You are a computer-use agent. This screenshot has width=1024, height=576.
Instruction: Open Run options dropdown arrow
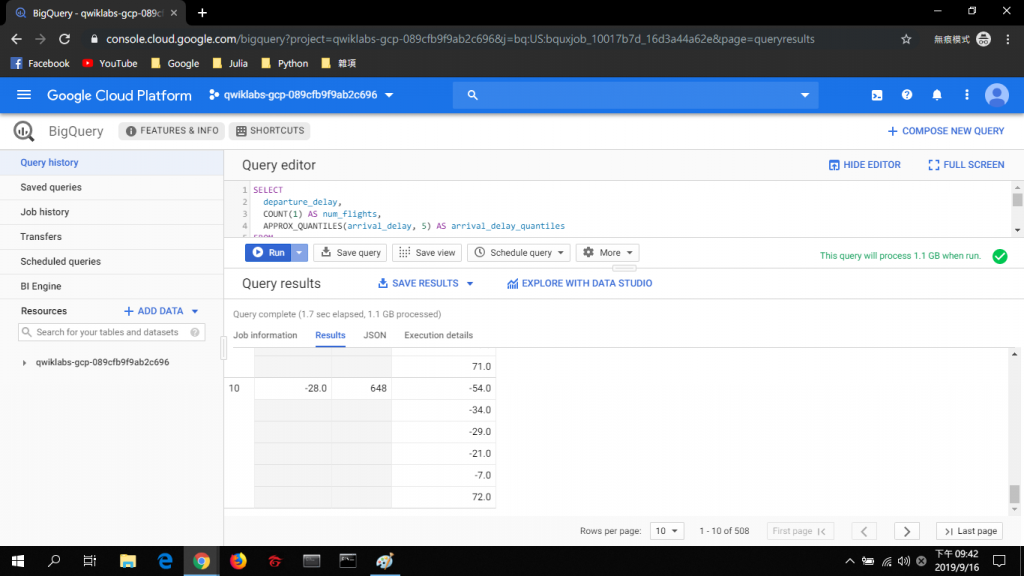pyautogui.click(x=299, y=253)
